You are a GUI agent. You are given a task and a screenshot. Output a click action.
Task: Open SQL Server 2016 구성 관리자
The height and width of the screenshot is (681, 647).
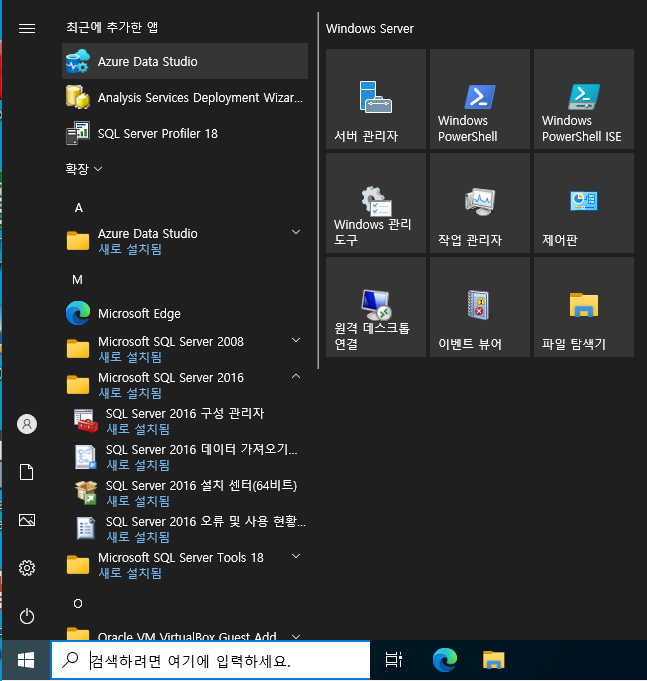click(185, 421)
